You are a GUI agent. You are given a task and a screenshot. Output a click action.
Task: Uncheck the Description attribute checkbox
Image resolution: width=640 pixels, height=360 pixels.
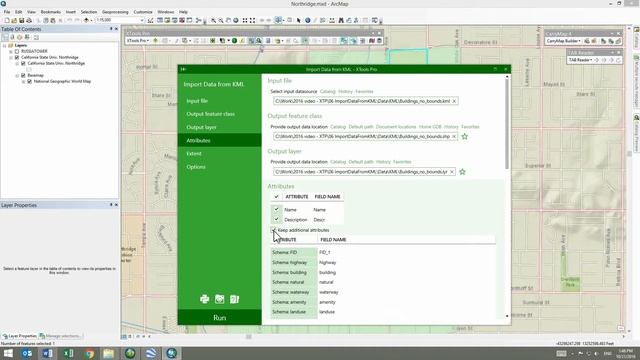tap(276, 220)
